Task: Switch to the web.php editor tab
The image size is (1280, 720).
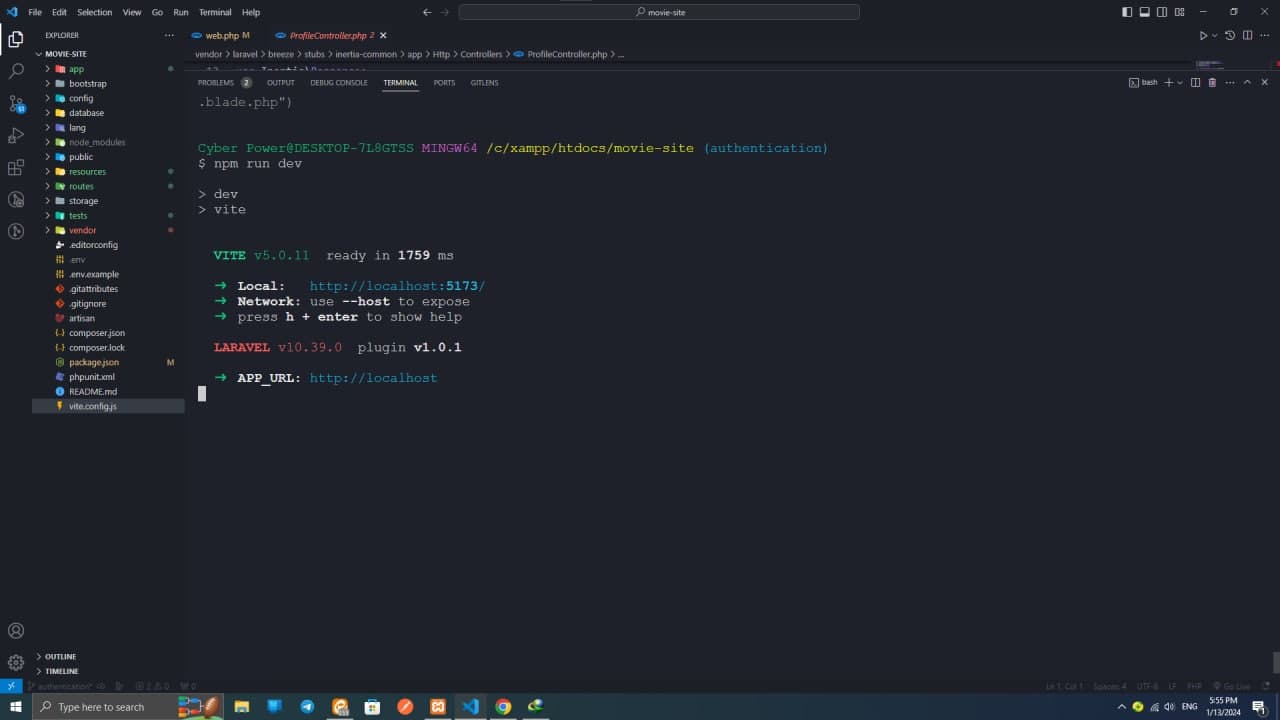Action: [221, 35]
